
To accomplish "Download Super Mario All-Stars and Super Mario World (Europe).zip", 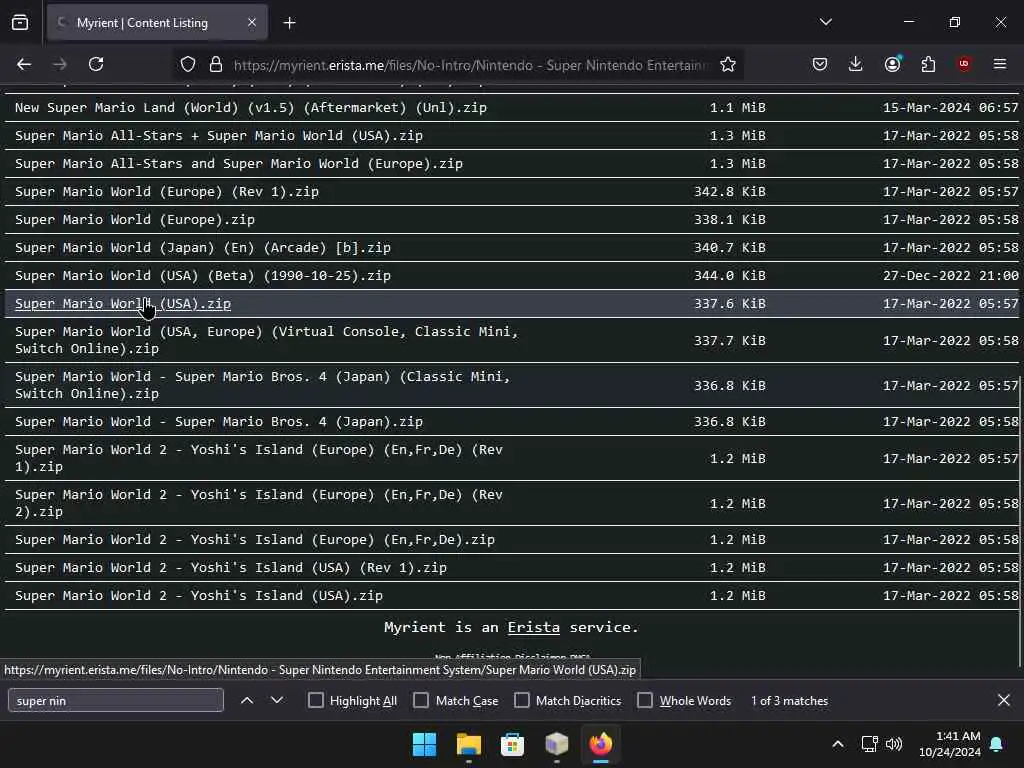I will tap(239, 164).
